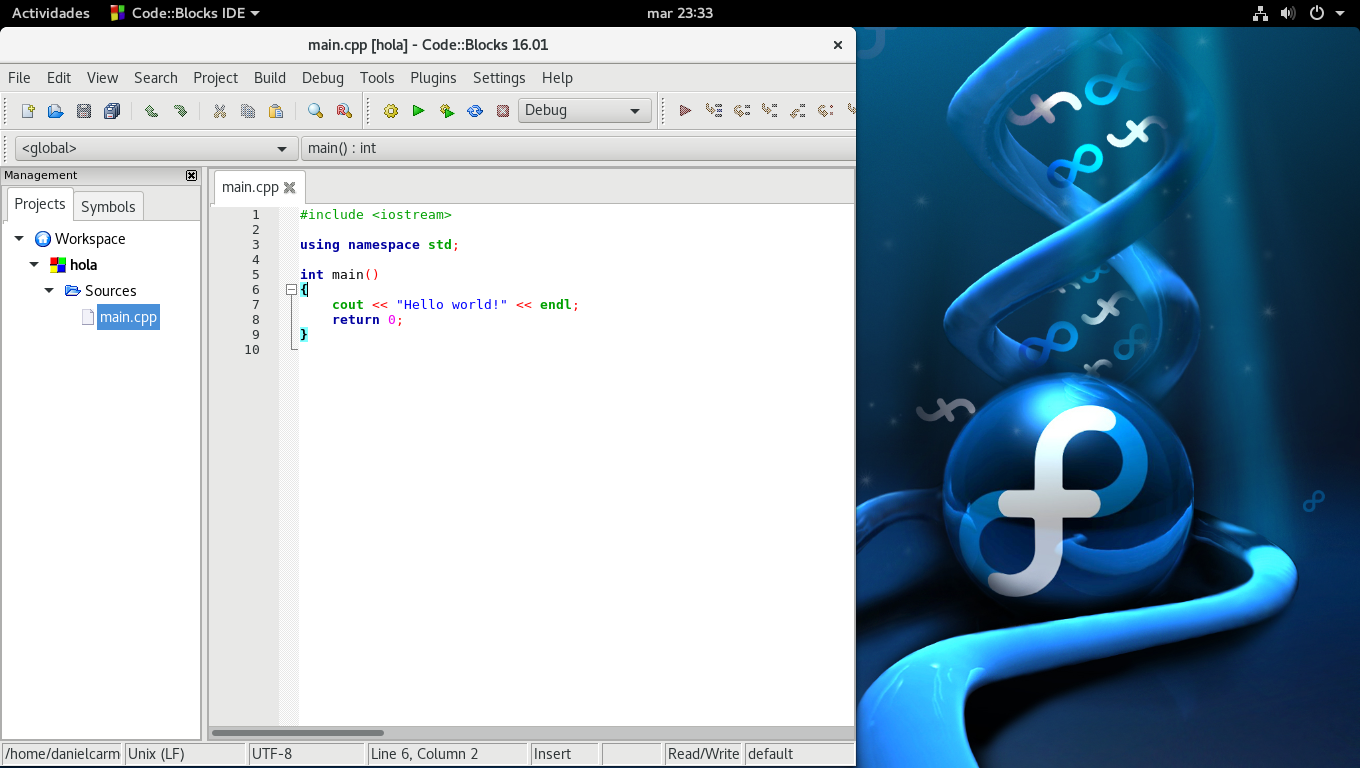Build the project using the gear icon

390,110
